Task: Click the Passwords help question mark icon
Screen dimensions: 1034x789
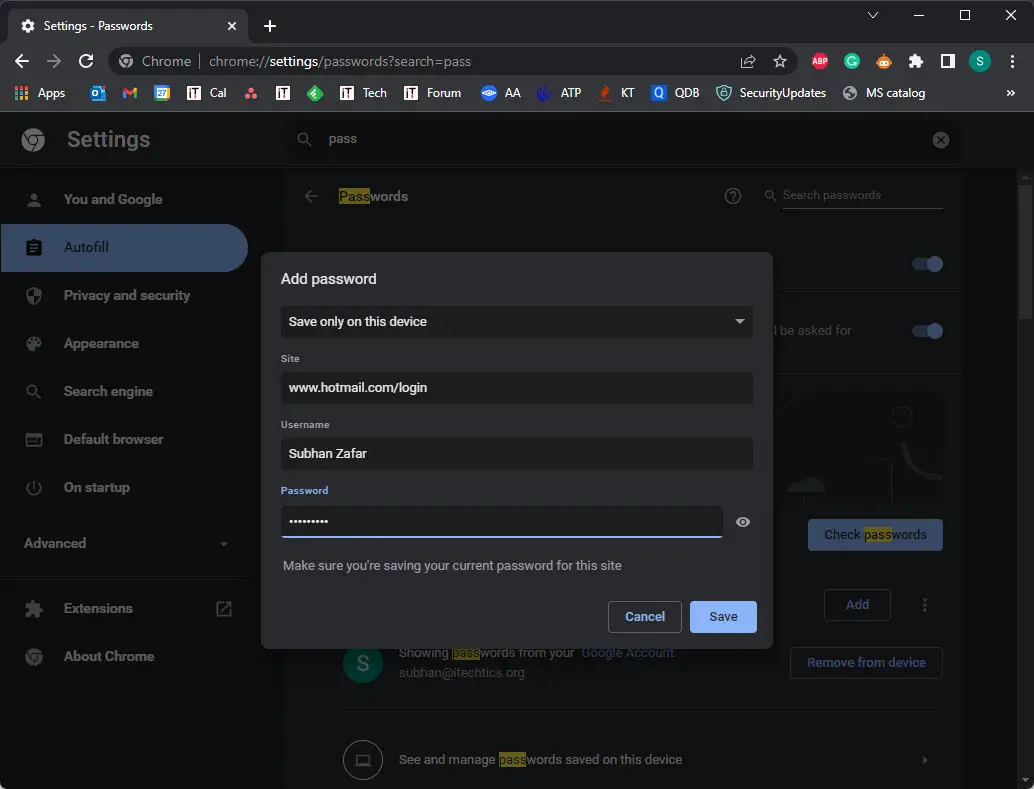Action: point(733,196)
